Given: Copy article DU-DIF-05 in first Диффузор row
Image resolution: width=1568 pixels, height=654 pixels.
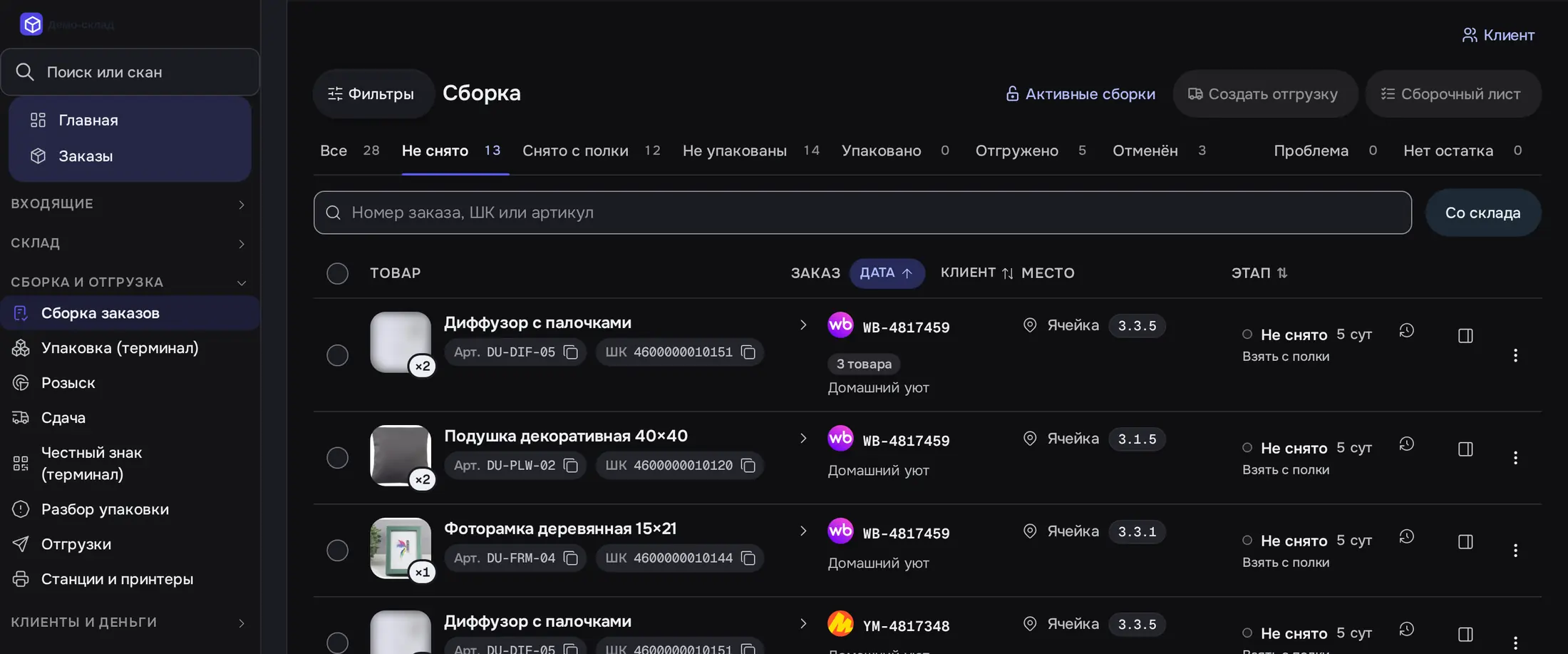Looking at the screenshot, I should coord(571,352).
